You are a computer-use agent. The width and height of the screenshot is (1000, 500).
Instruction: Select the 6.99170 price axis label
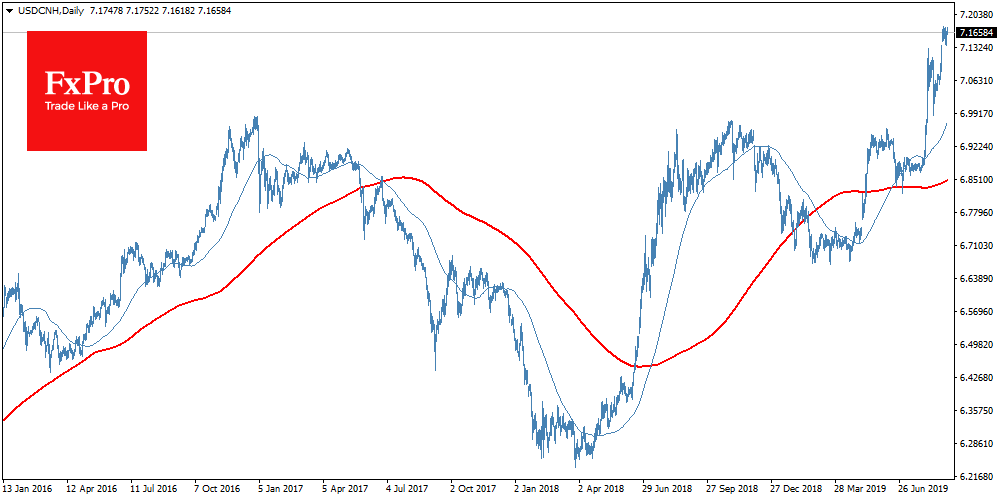coord(976,114)
